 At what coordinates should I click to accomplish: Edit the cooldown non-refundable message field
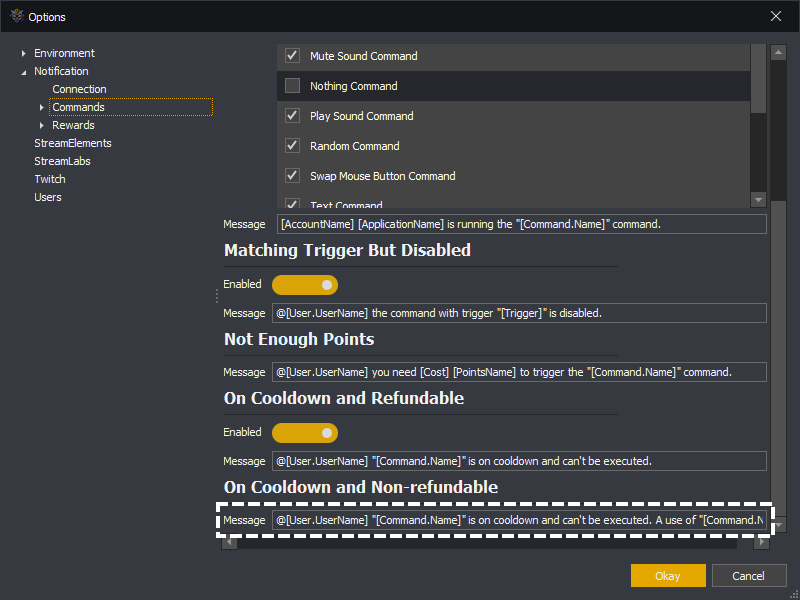pyautogui.click(x=519, y=520)
